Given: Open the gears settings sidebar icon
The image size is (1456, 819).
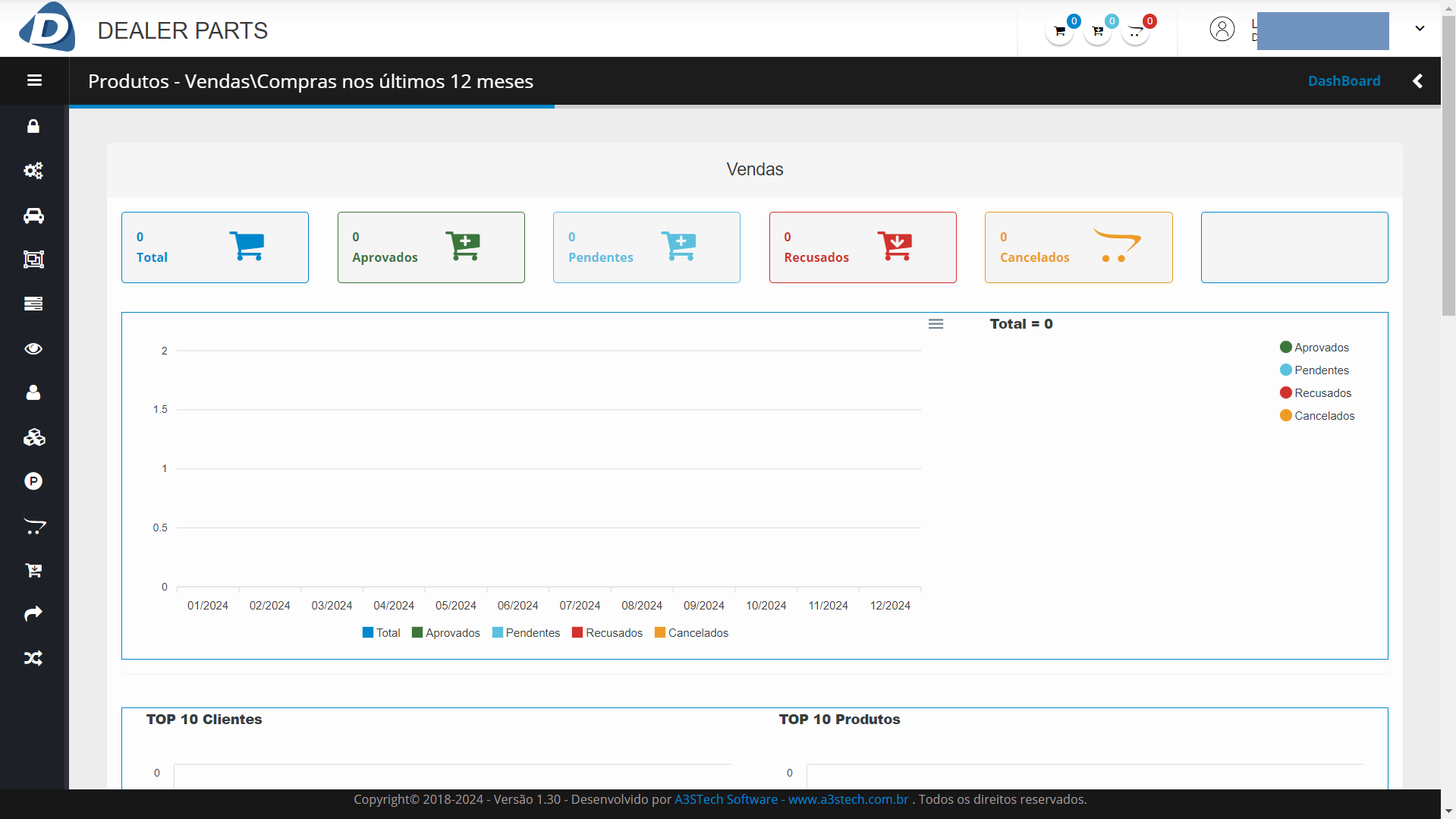Looking at the screenshot, I should coord(33,171).
